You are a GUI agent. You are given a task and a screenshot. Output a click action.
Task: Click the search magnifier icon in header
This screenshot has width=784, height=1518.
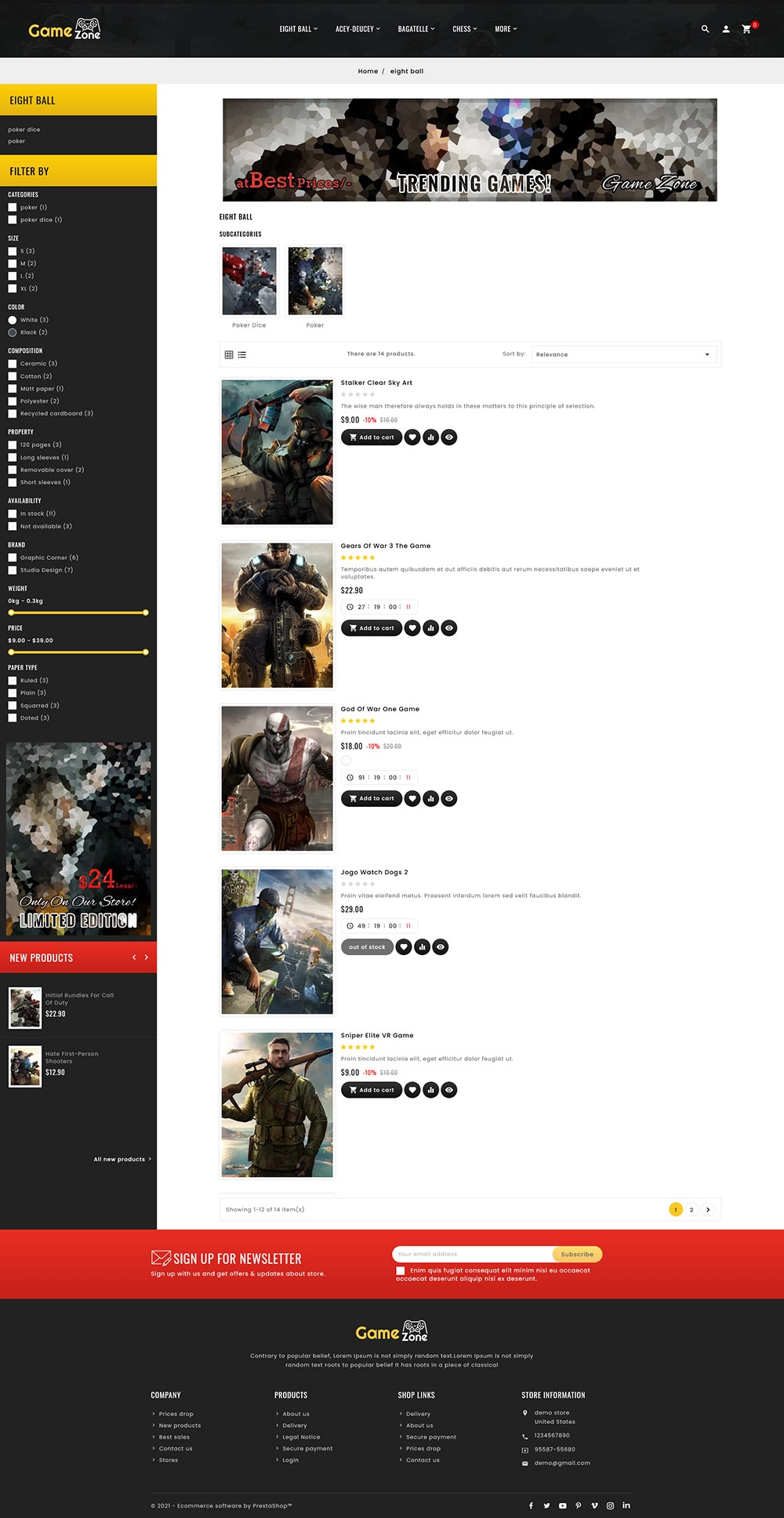click(x=705, y=29)
